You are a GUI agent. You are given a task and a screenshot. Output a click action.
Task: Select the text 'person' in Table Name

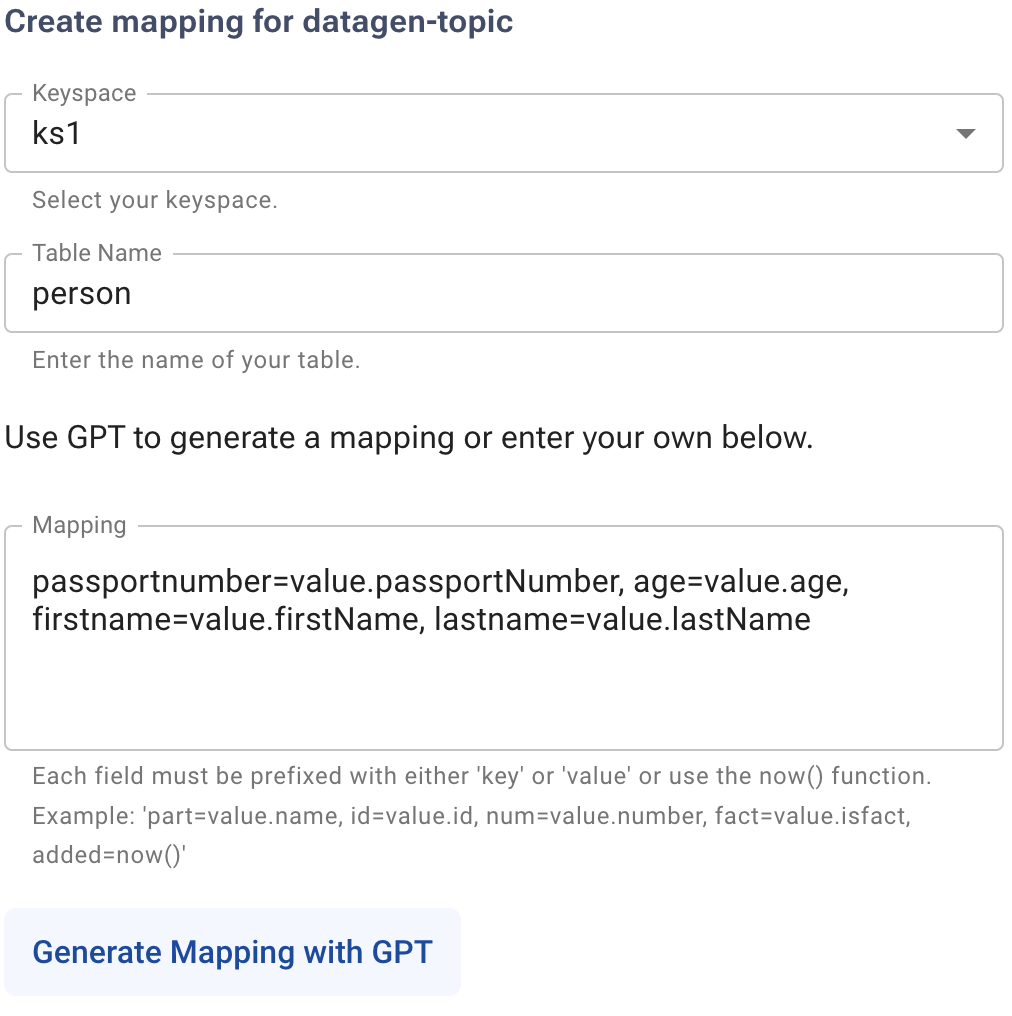pos(81,293)
